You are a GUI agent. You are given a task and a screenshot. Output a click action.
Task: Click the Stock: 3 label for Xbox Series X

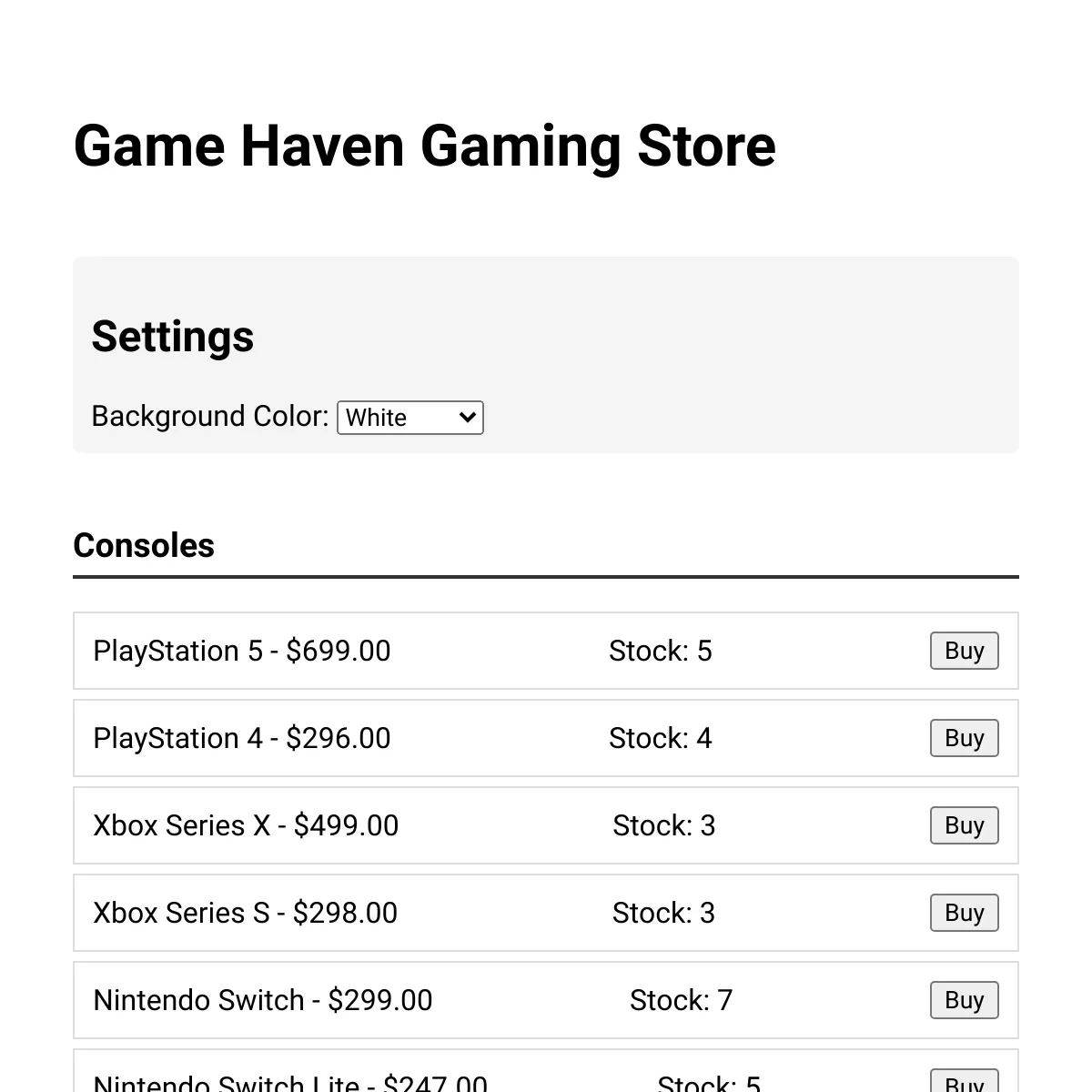click(x=664, y=825)
